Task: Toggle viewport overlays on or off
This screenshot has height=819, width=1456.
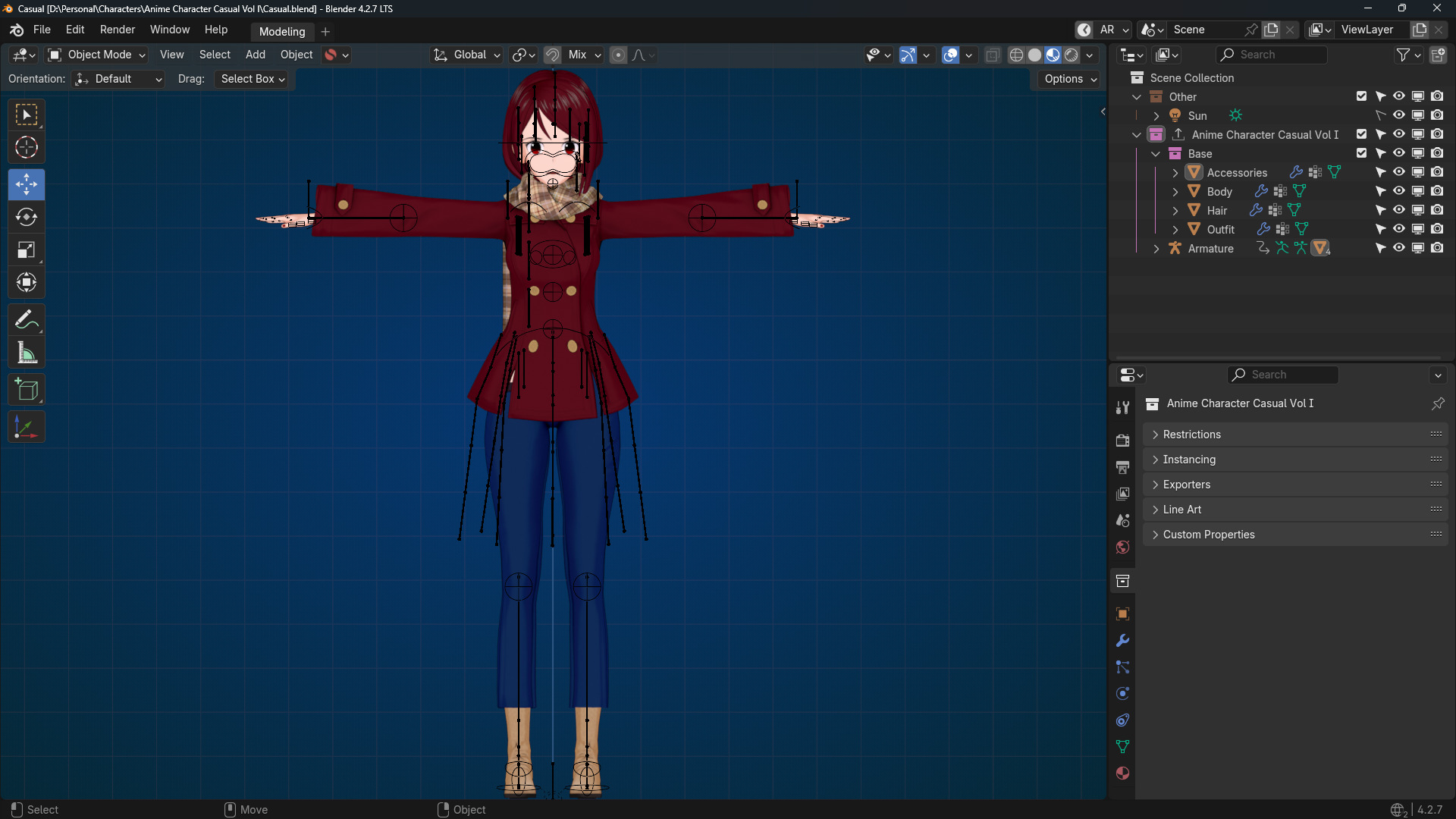Action: tap(950, 55)
